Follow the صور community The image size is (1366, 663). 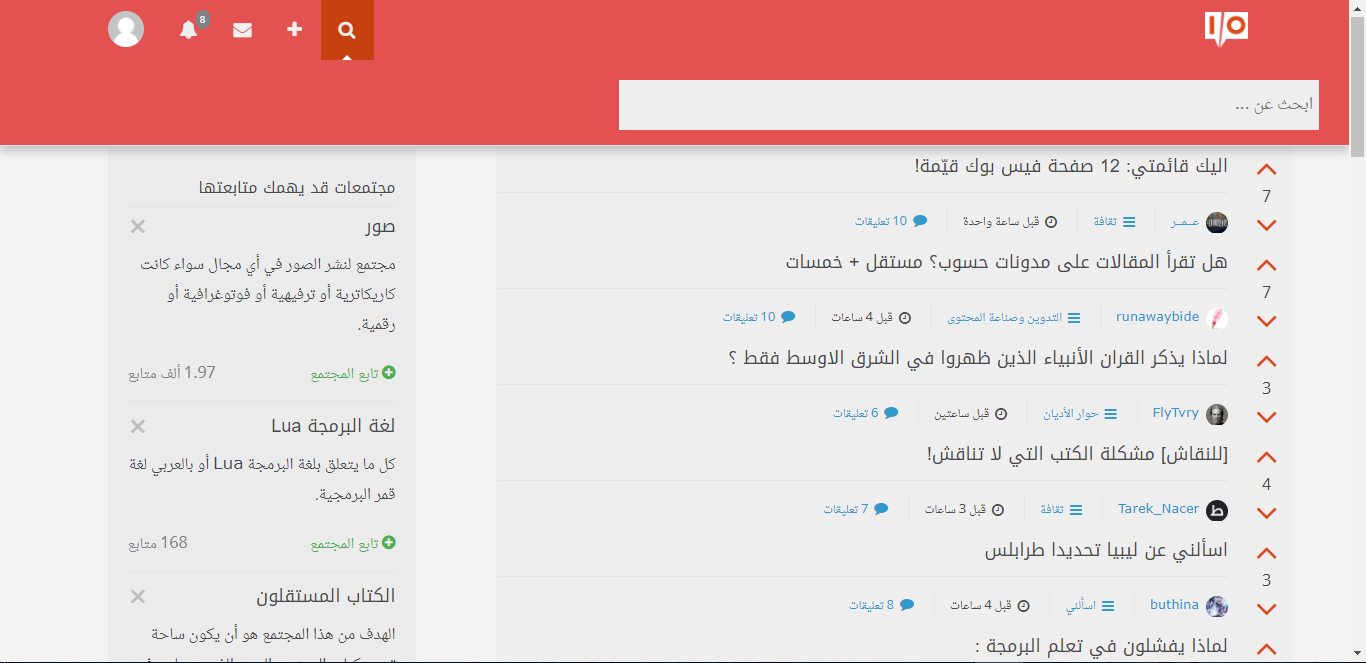353,373
